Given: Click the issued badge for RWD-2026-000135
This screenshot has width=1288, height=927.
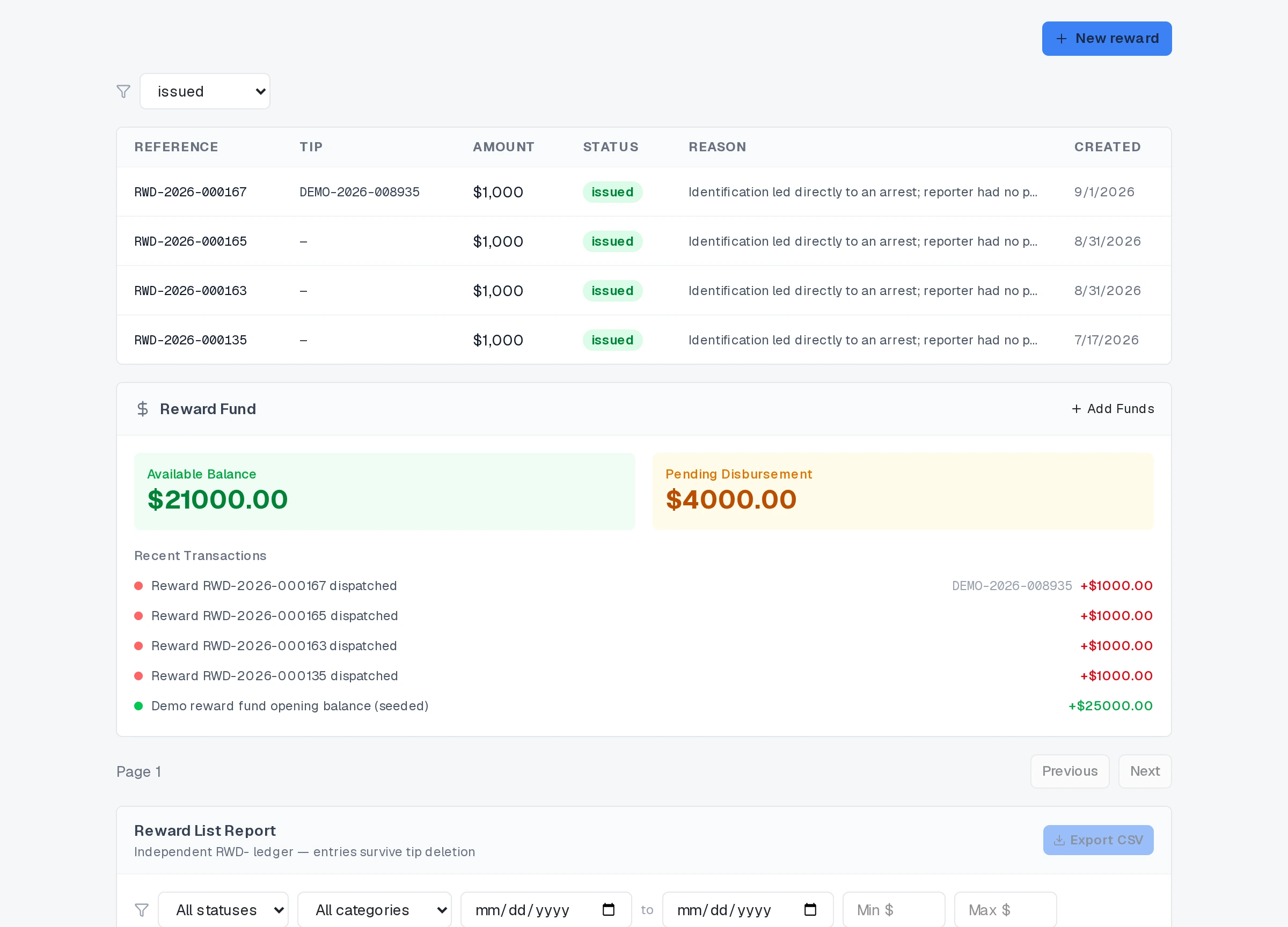Looking at the screenshot, I should 612,340.
